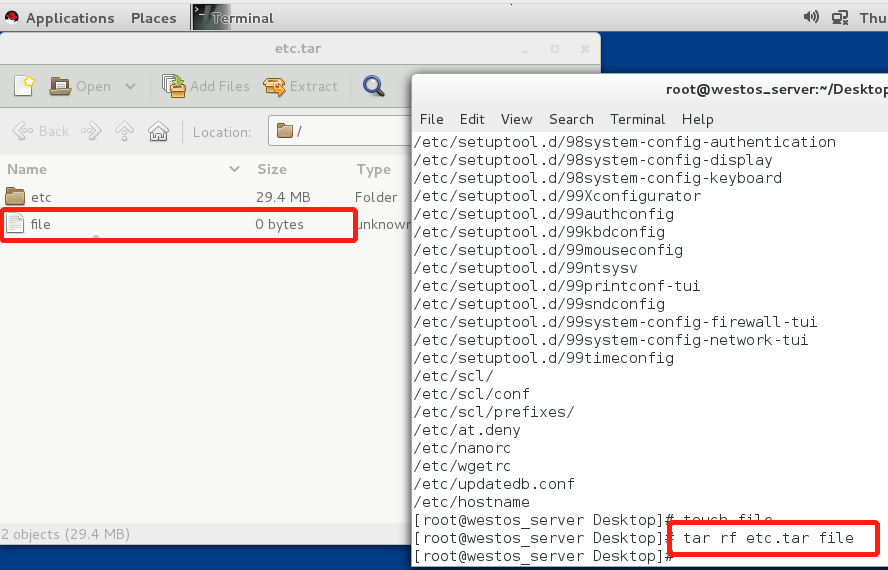Click the 98system-config-display terminal line
This screenshot has height=570, width=888.
(x=594, y=160)
